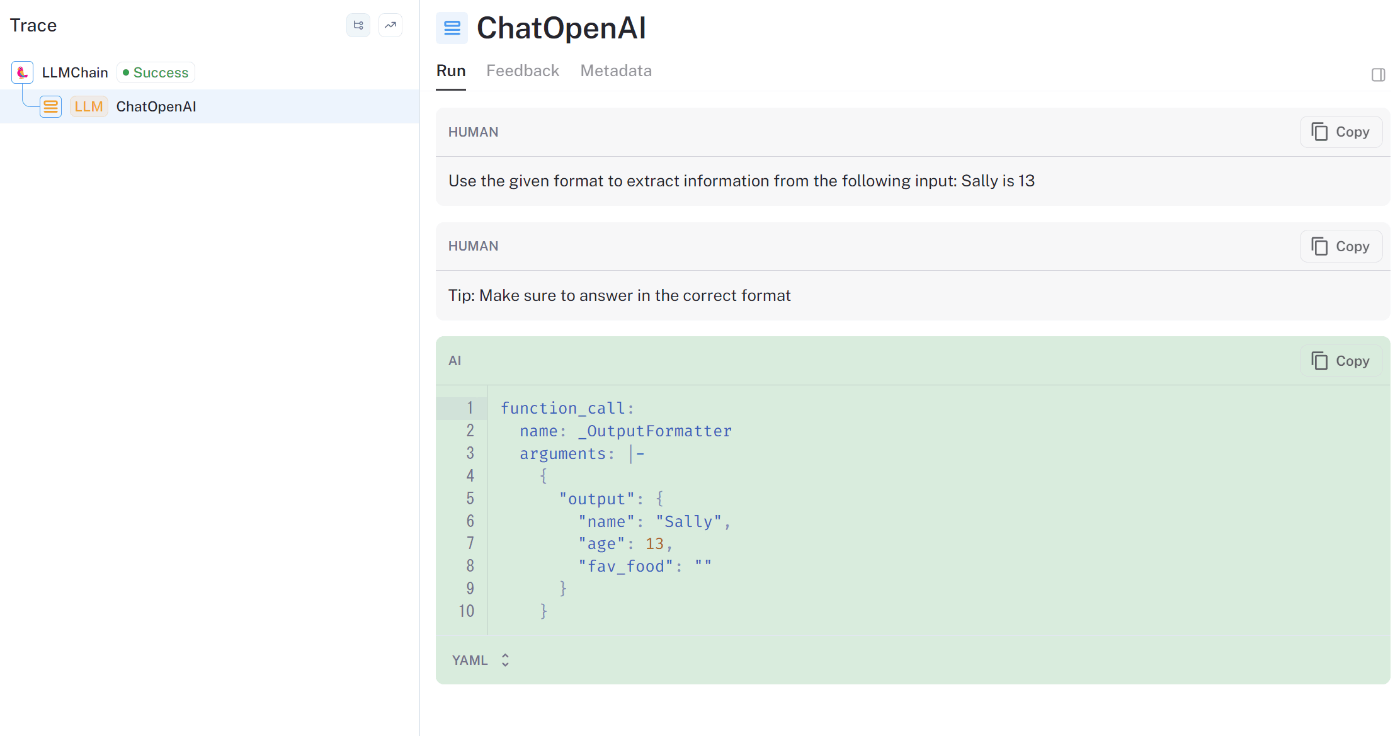Click the blue ChatOpenAI header icon
This screenshot has width=1400, height=736.
(x=452, y=28)
